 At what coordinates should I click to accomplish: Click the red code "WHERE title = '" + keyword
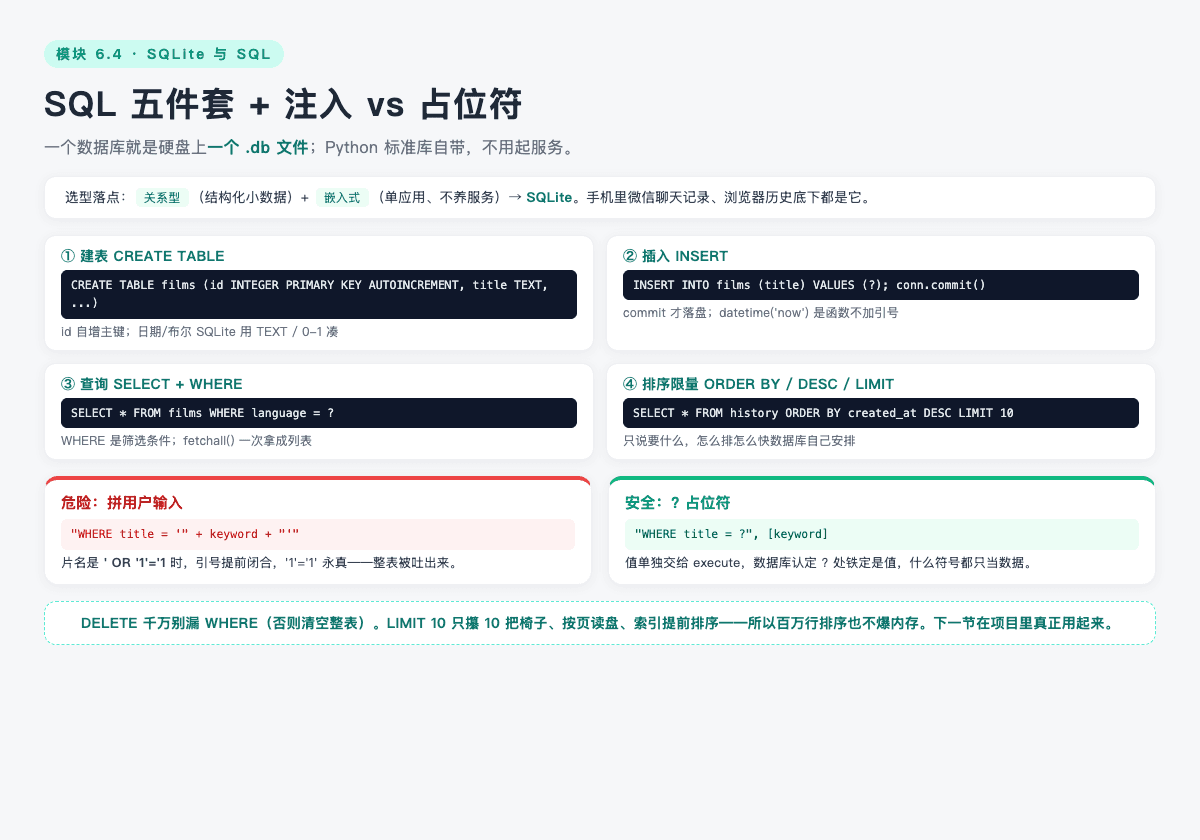tap(318, 534)
